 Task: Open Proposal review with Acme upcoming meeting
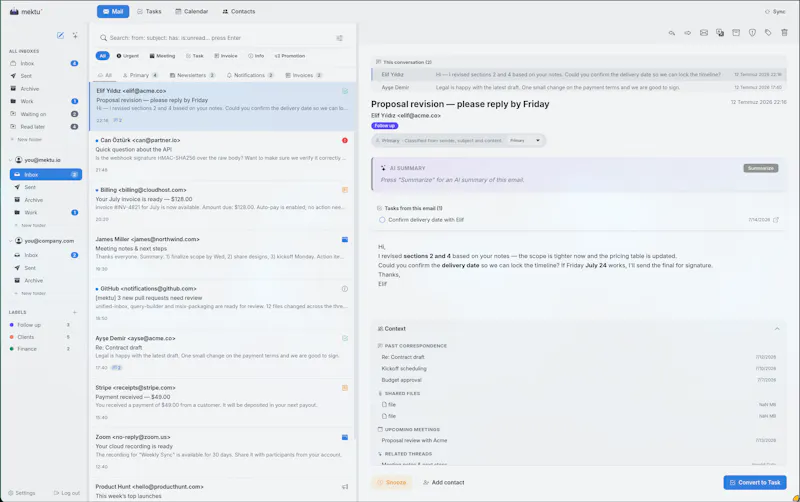[579, 440]
